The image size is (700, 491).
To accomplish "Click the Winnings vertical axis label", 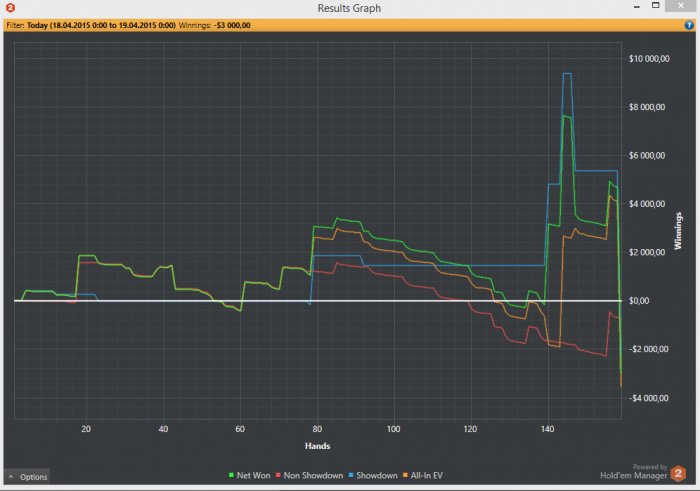I will click(x=679, y=230).
